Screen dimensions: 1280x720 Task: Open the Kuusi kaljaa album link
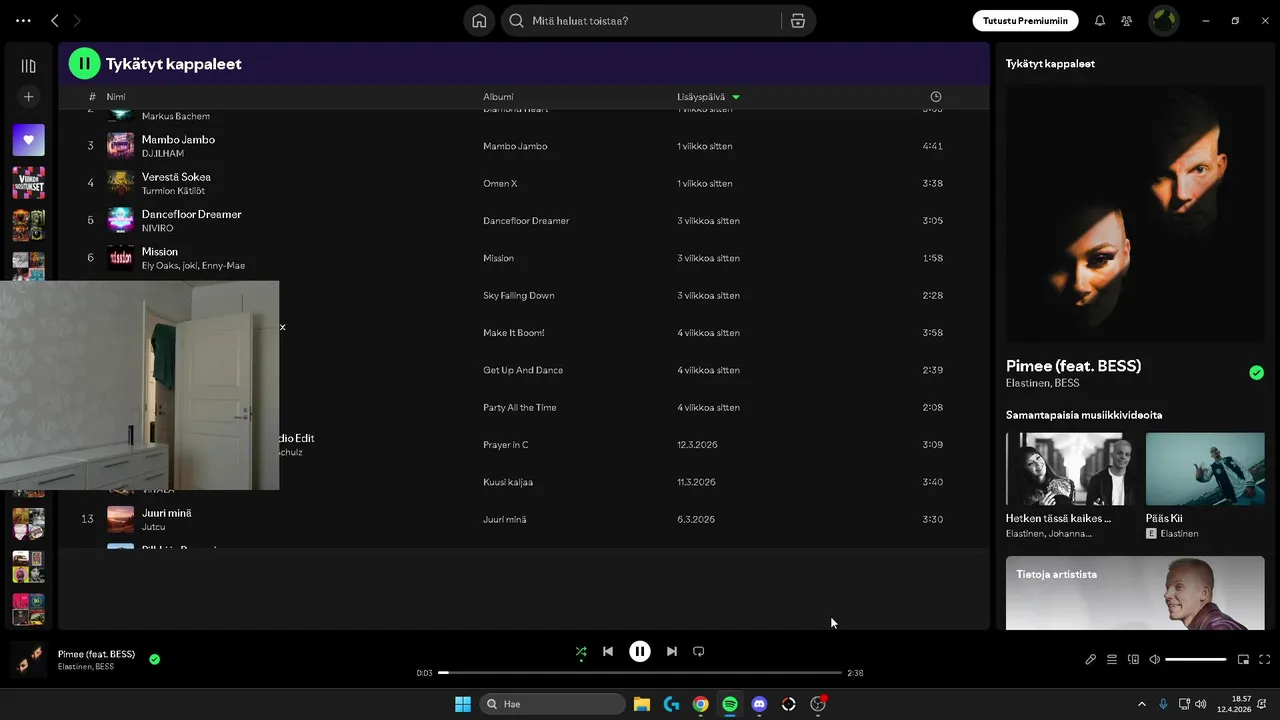(x=508, y=482)
